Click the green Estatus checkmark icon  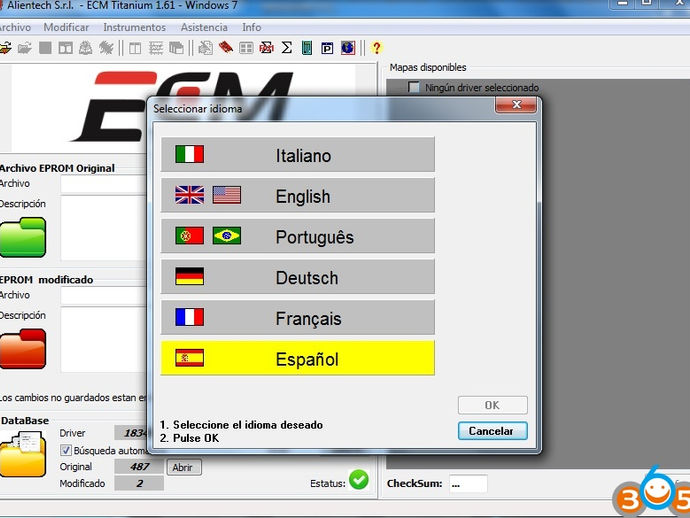pos(359,480)
